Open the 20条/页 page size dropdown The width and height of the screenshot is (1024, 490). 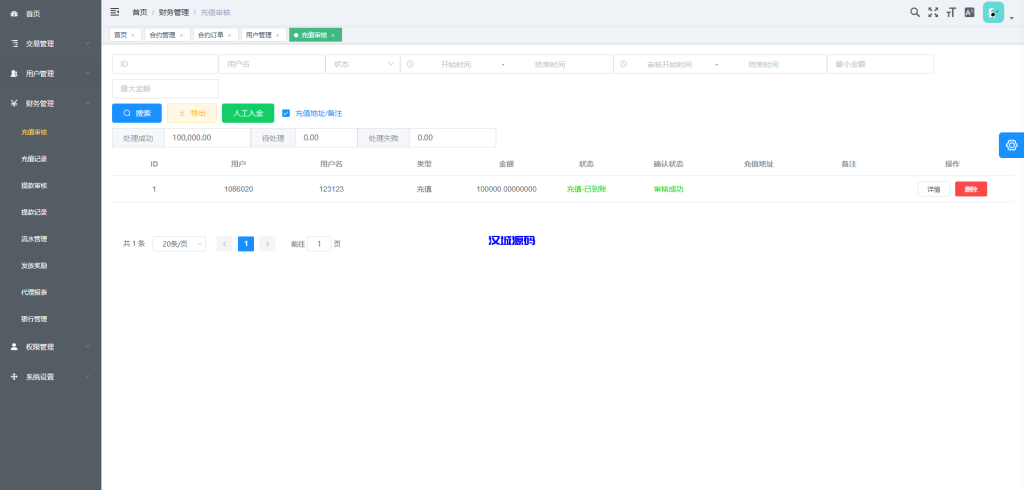coord(179,243)
